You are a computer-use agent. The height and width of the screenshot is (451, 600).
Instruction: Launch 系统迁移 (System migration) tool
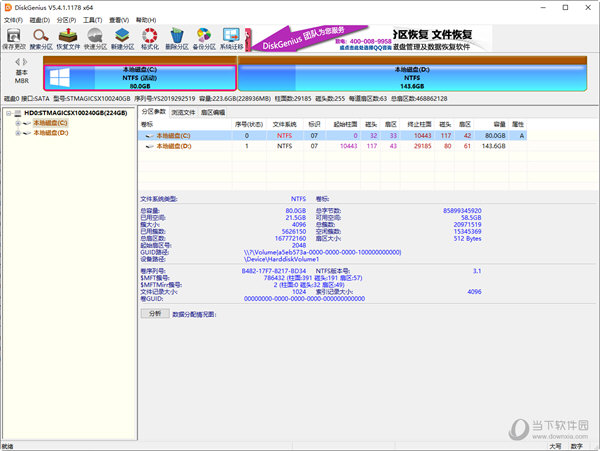point(231,38)
